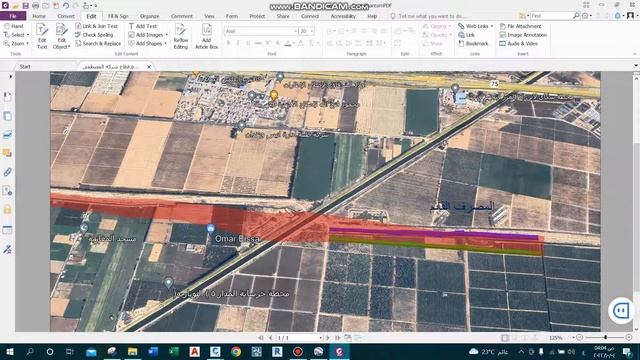Insert an Image Annotation

[523, 35]
